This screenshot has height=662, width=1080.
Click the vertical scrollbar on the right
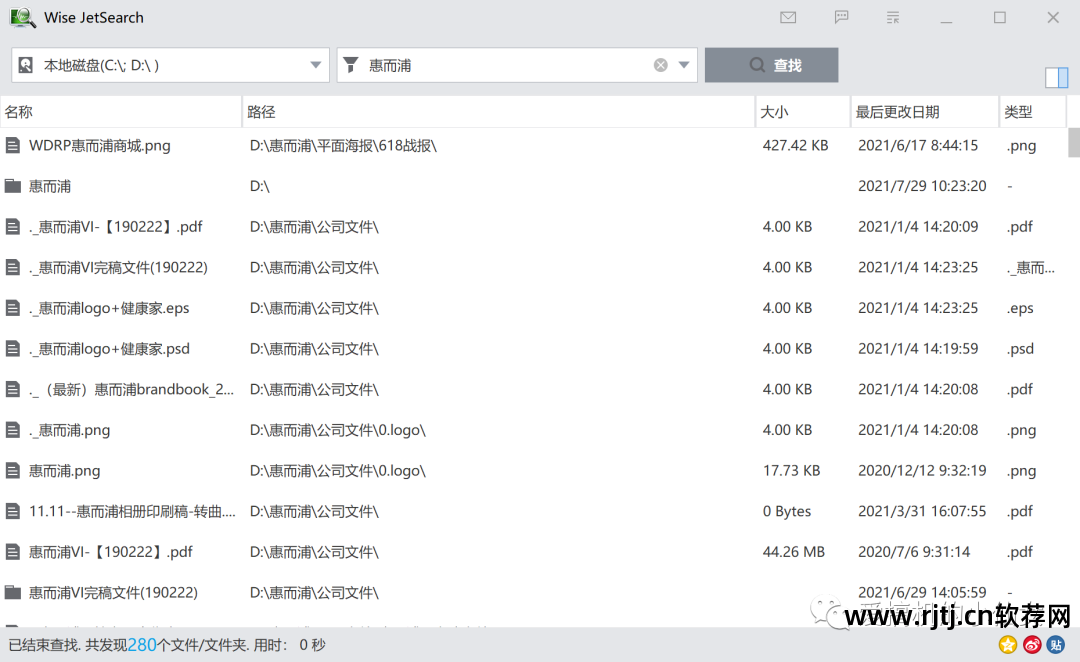(x=1073, y=145)
